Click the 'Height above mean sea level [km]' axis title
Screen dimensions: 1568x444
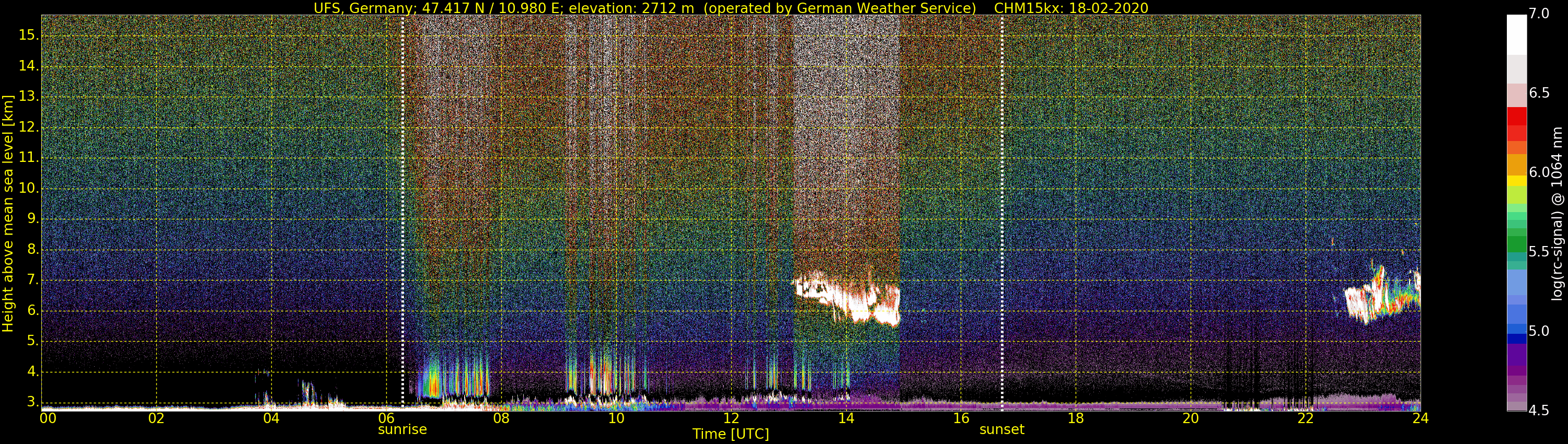(x=8, y=213)
